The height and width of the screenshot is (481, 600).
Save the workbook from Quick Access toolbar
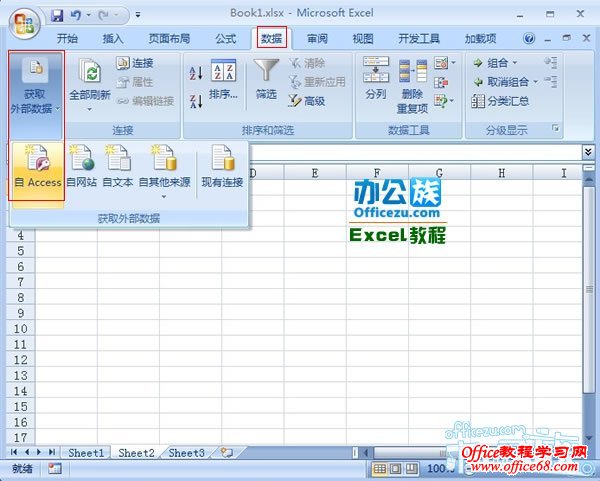[57, 15]
